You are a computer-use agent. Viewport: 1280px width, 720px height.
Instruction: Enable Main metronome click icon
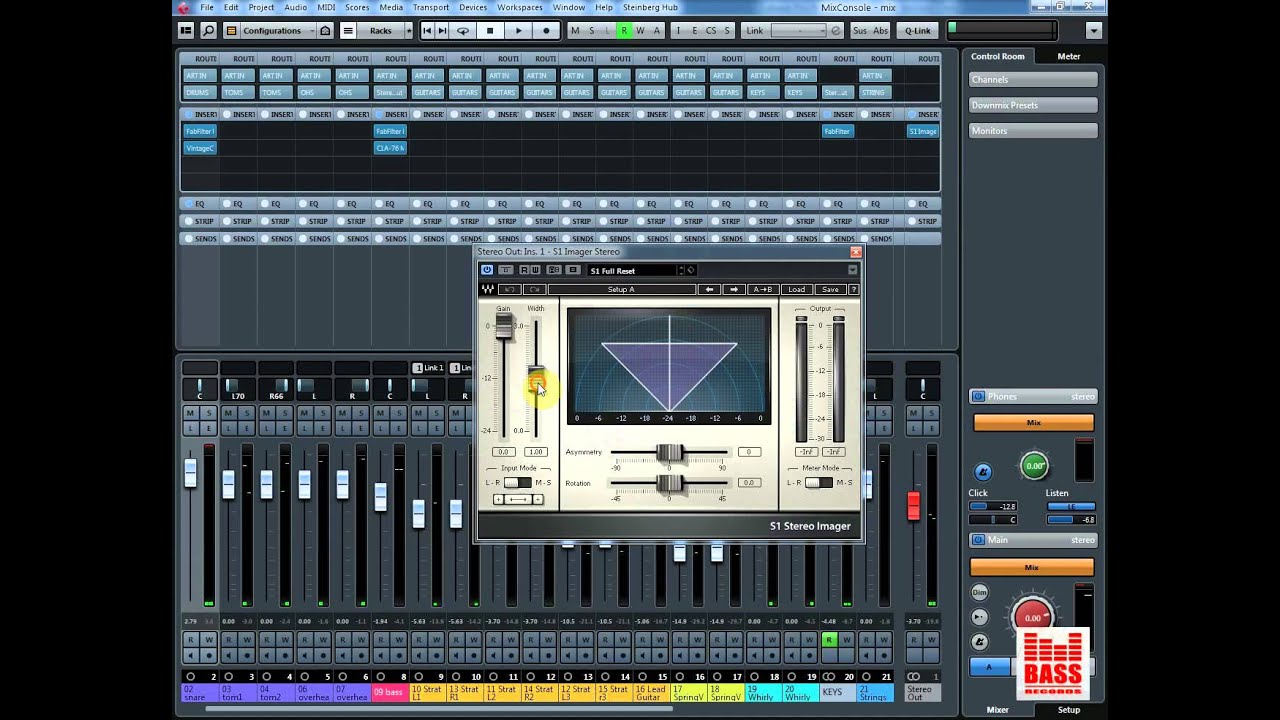point(980,641)
